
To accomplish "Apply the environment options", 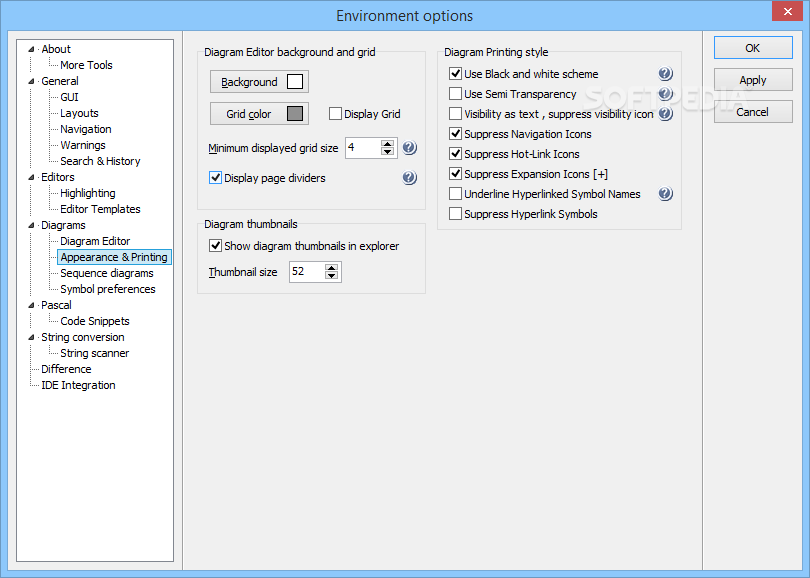I will [753, 80].
